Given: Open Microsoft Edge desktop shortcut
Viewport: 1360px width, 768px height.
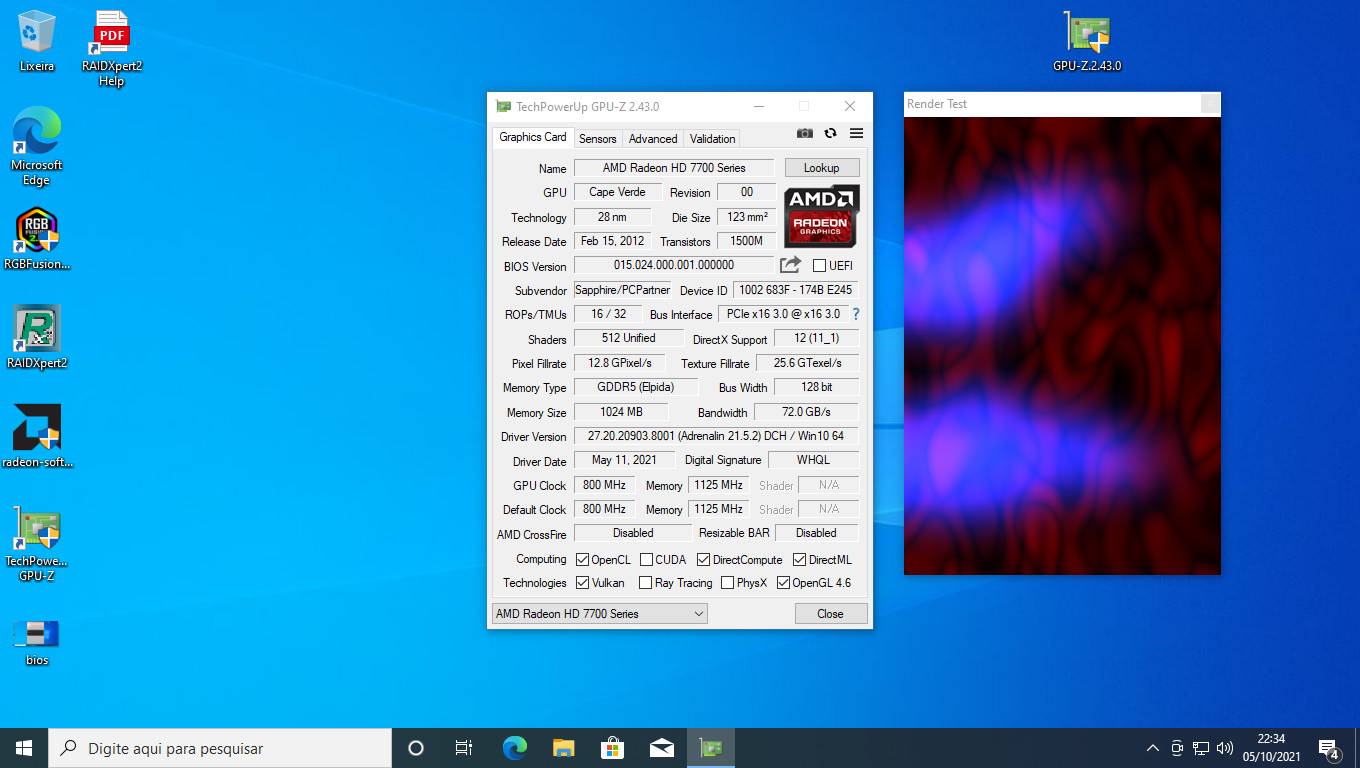Looking at the screenshot, I should point(37,147).
